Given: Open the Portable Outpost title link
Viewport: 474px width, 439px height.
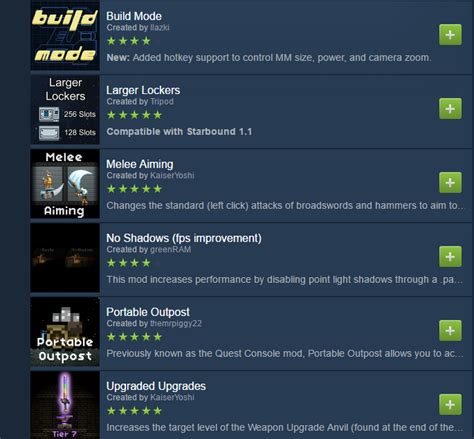Looking at the screenshot, I should click(x=148, y=312).
